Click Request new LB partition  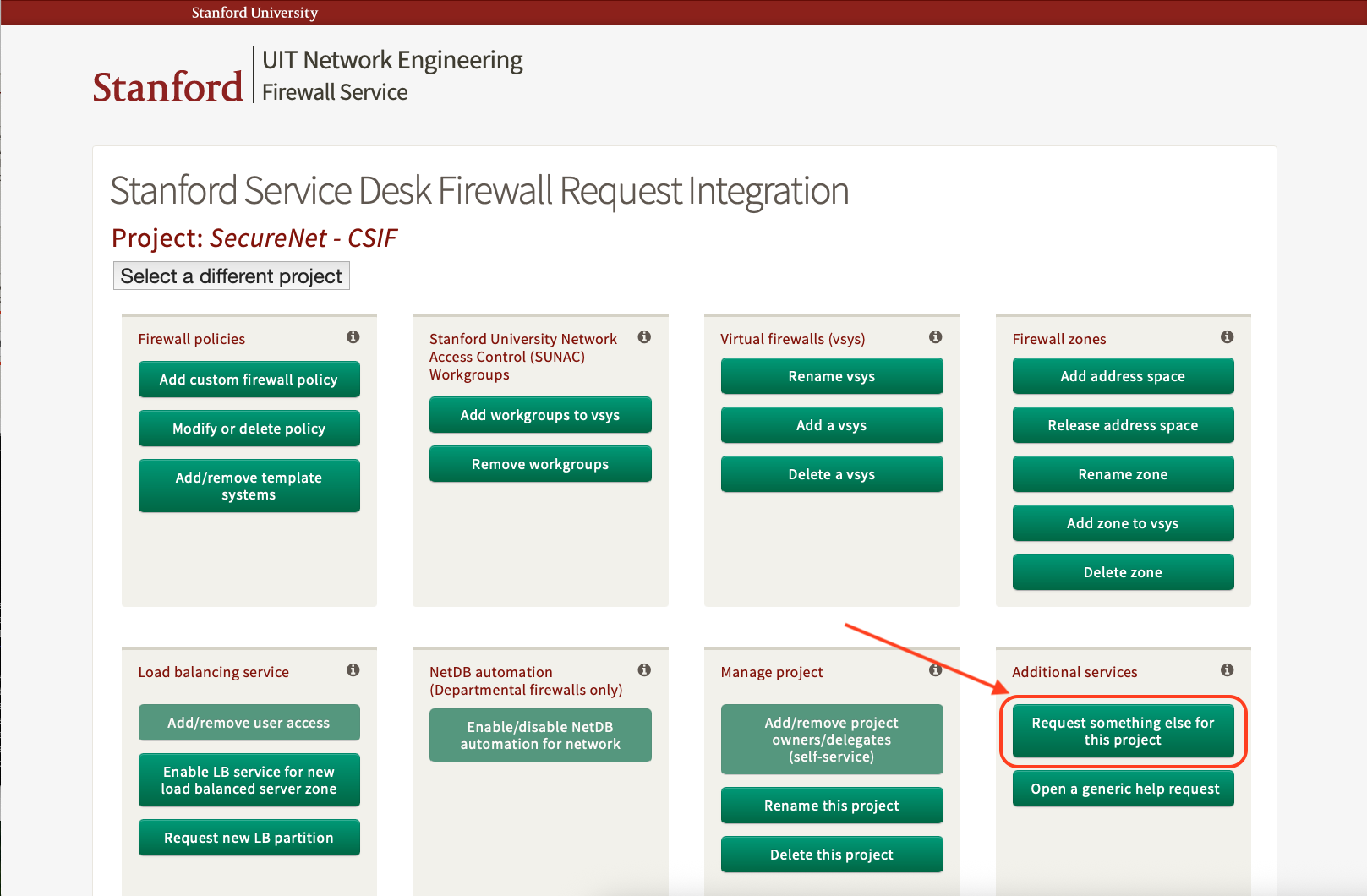click(x=249, y=838)
